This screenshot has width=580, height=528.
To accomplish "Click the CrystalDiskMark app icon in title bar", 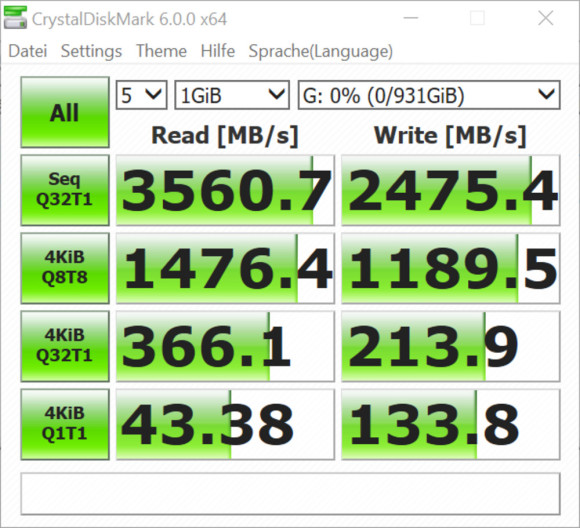I will pos(15,17).
